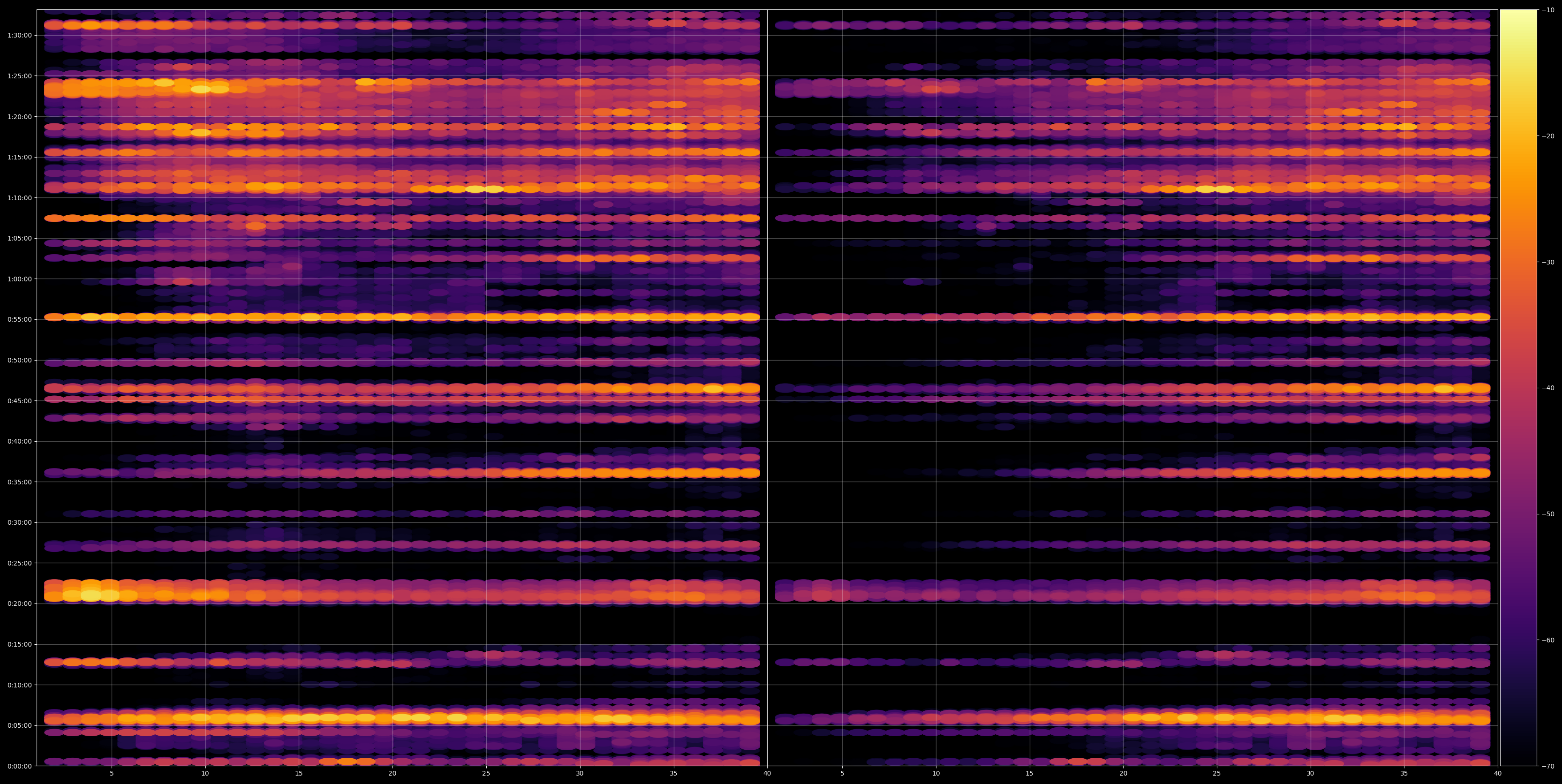Choose x-axis tick 40 of the left plot

point(767,774)
